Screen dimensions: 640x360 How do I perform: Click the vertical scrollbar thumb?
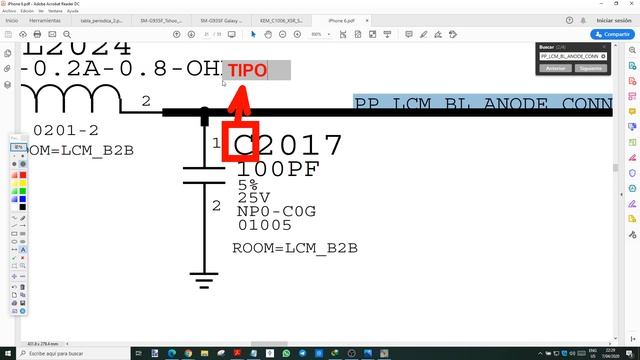(616, 168)
